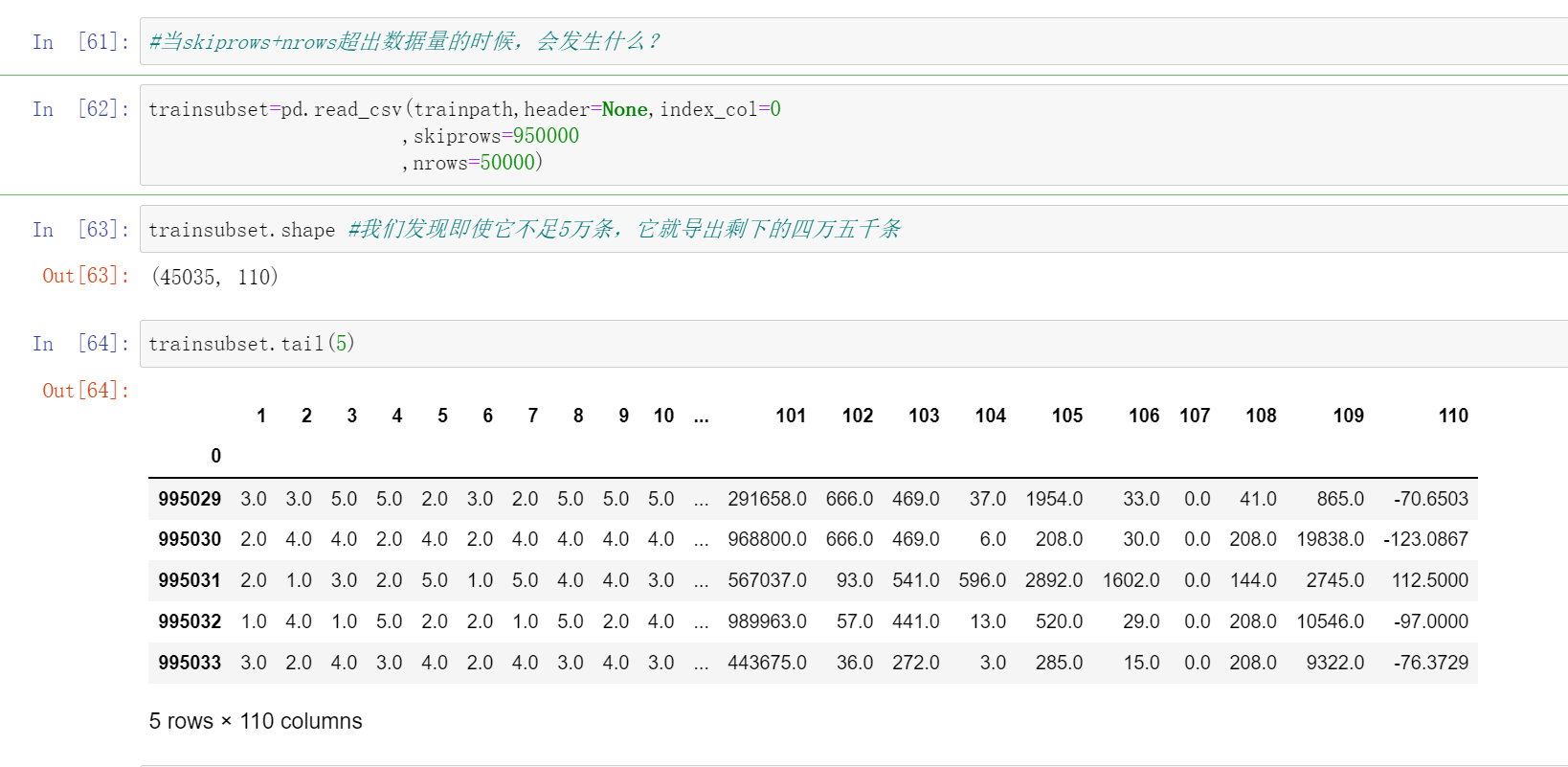The height and width of the screenshot is (767, 1568).
Task: Click column header 103
Action: click(924, 416)
